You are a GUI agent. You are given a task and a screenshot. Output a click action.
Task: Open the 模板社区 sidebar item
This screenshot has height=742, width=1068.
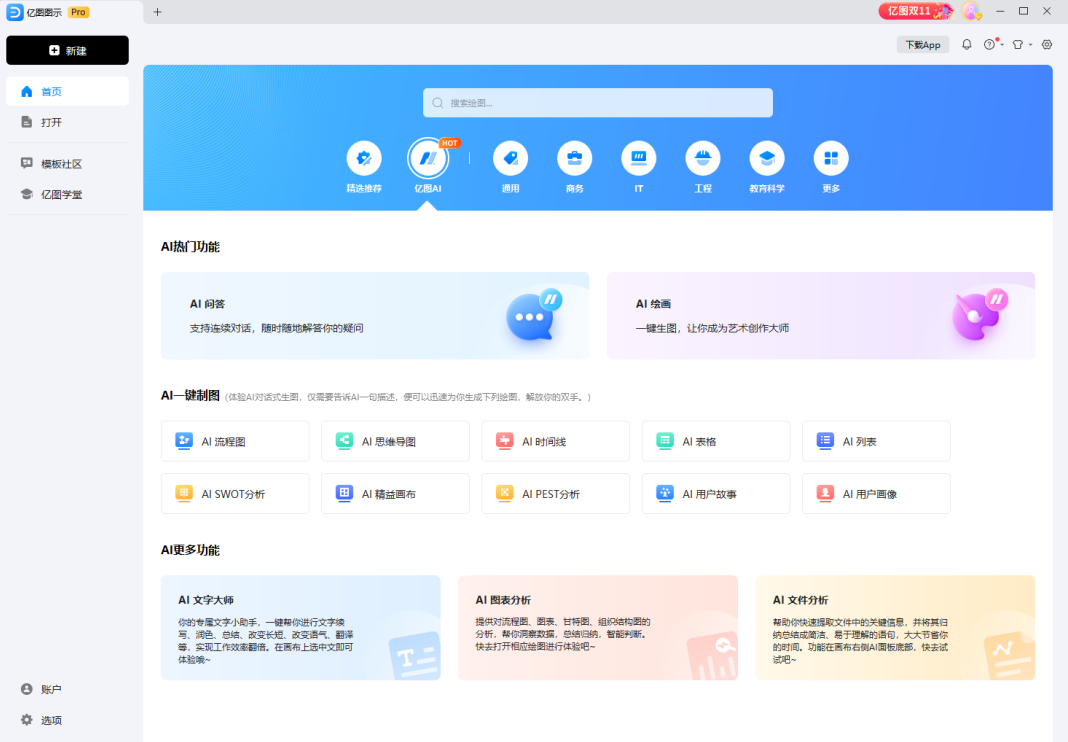pyautogui.click(x=55, y=163)
